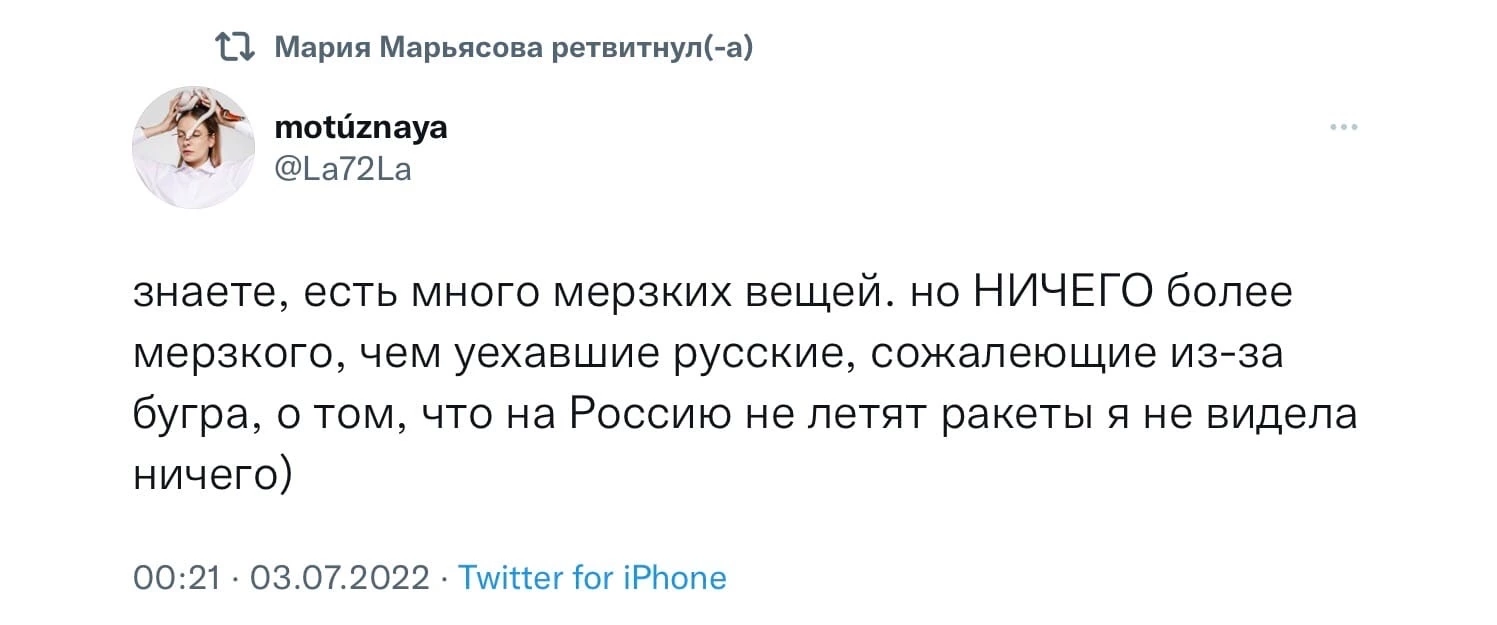Image resolution: width=1497 pixels, height=625 pixels.
Task: Click the 00:21 tweet timestamp
Action: (x=175, y=577)
